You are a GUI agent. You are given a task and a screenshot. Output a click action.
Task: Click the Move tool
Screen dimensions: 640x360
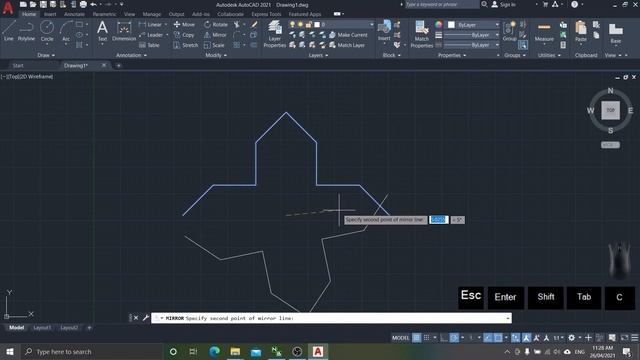pos(184,24)
